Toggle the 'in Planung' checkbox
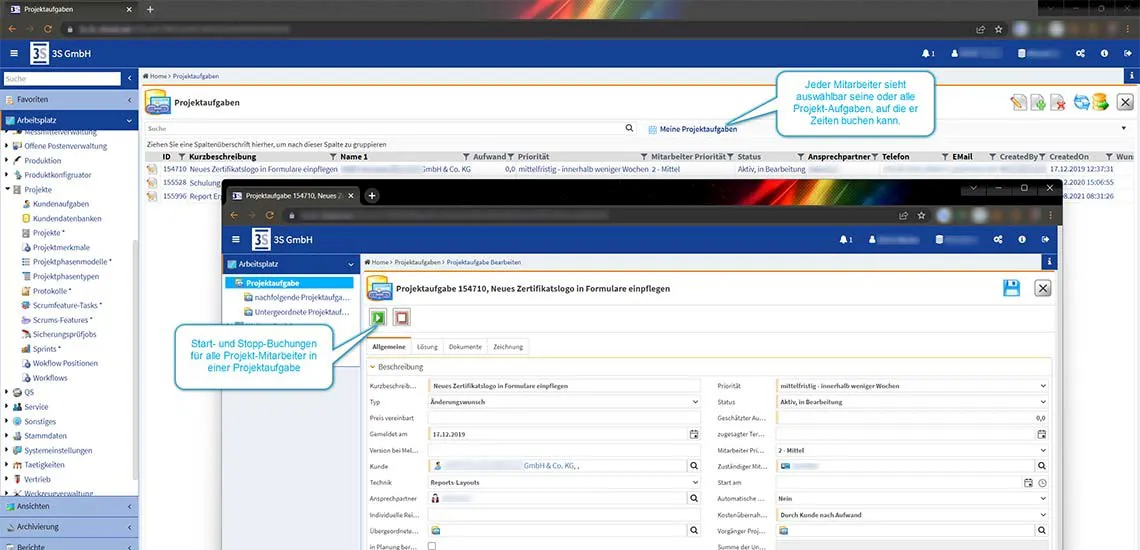This screenshot has width=1140, height=550. click(x=432, y=546)
